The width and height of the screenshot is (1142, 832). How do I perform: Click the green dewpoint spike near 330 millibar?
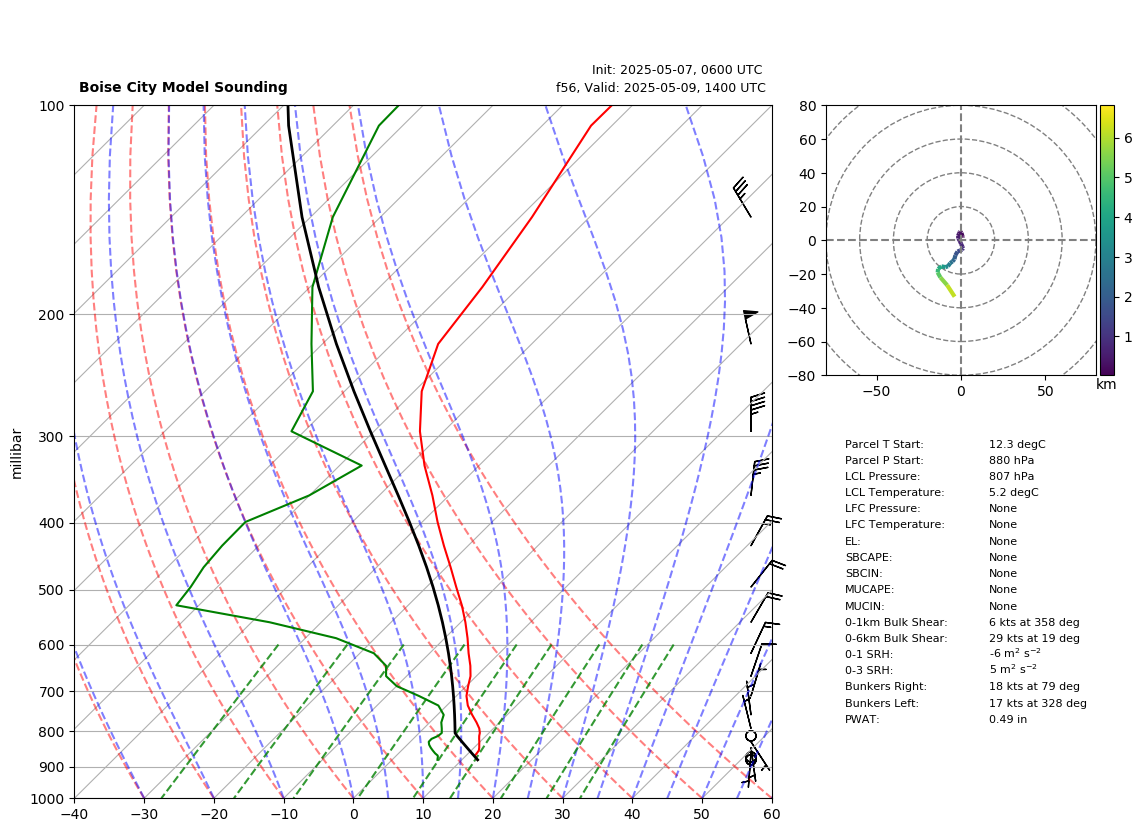pos(360,466)
